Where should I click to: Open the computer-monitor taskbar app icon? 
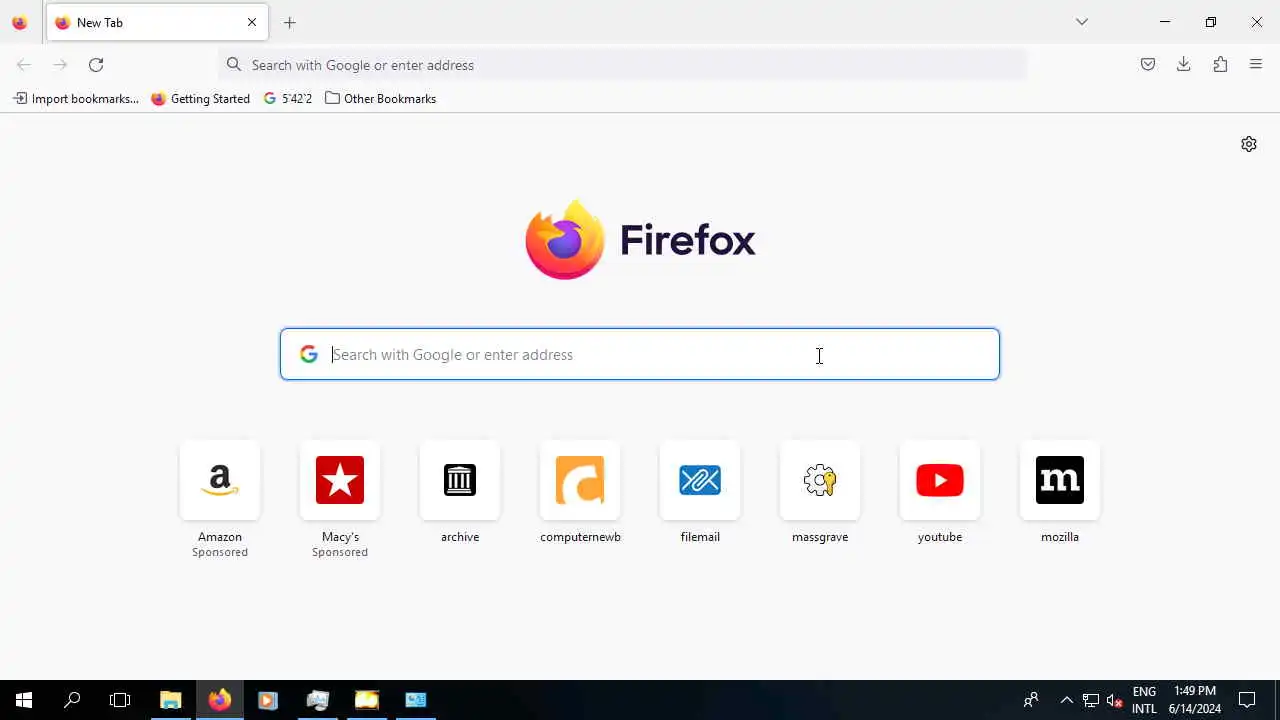[x=318, y=700]
